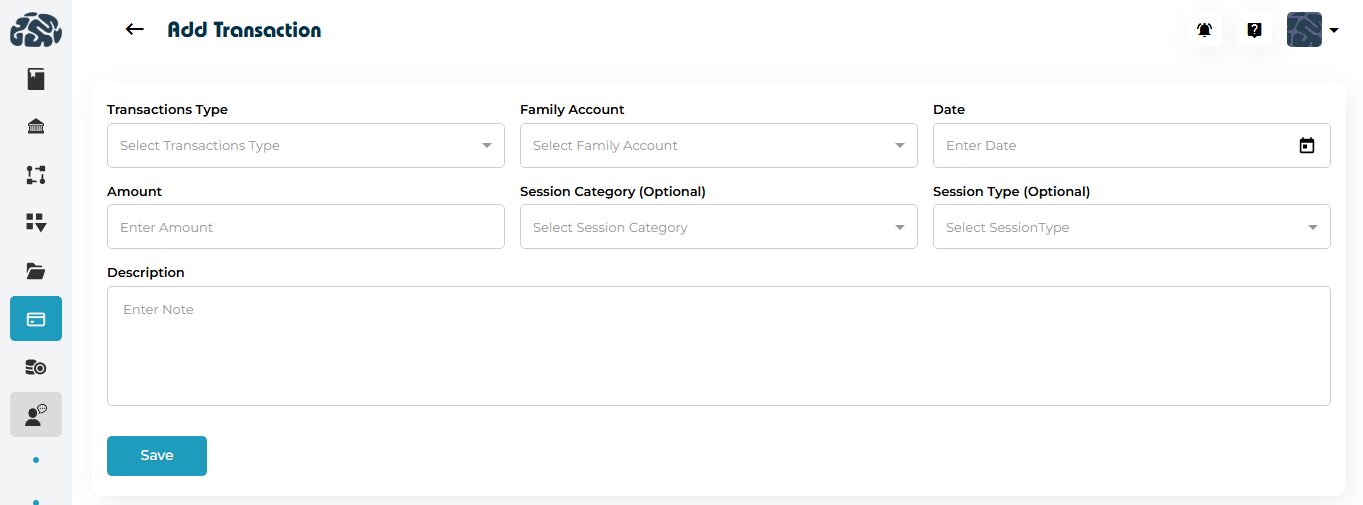Click the Save button
The width and height of the screenshot is (1363, 505).
157,456
